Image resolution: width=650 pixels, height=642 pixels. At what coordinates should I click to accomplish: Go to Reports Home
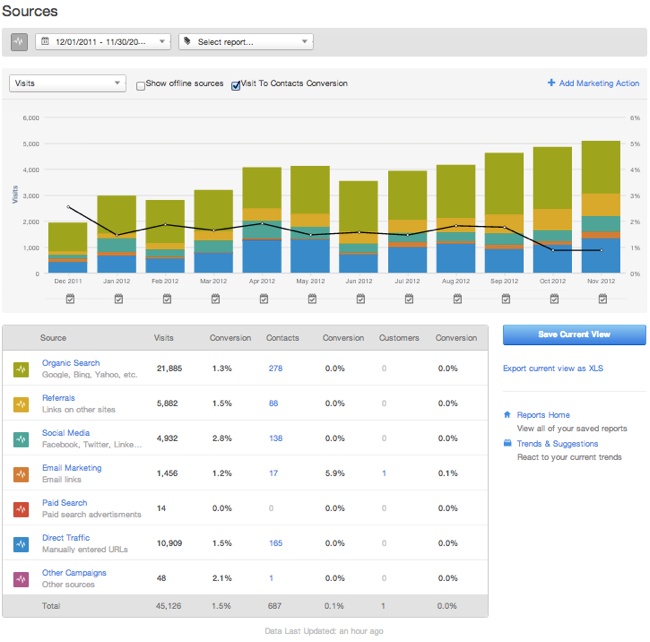543,415
